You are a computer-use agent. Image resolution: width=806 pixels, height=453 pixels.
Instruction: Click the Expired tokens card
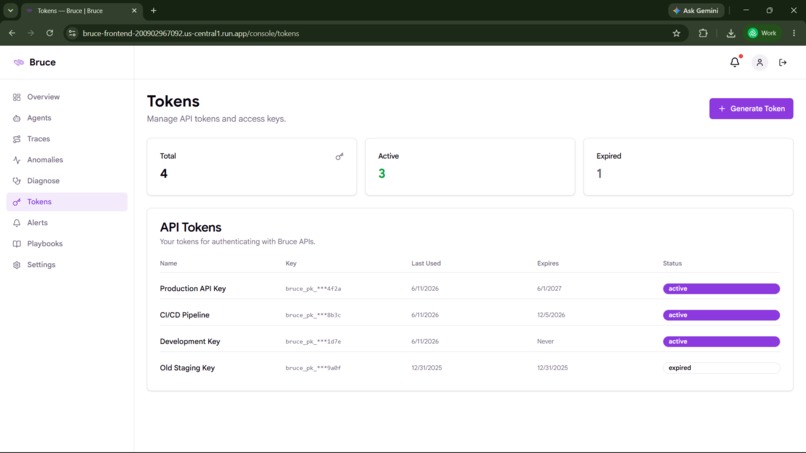(x=688, y=167)
